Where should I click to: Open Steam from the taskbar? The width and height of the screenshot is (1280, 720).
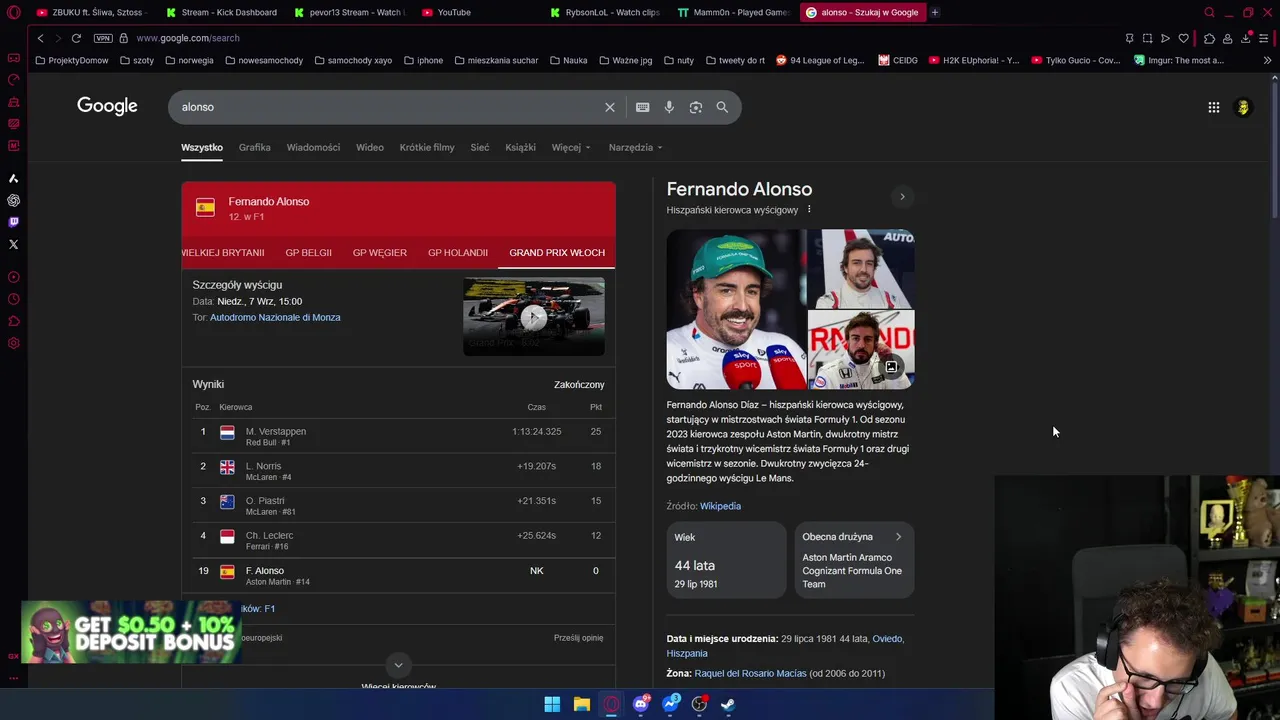(728, 704)
